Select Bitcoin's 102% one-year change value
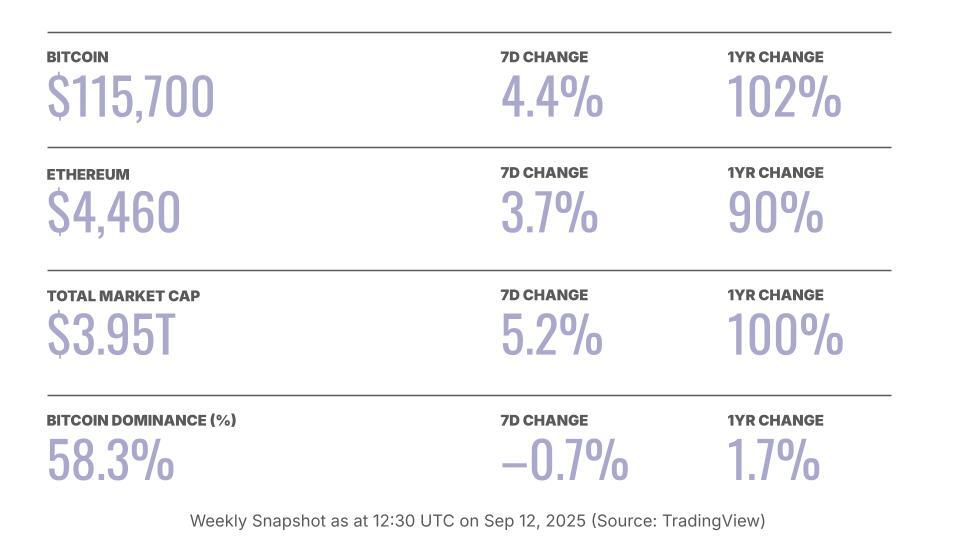The width and height of the screenshot is (960, 540). 783,97
